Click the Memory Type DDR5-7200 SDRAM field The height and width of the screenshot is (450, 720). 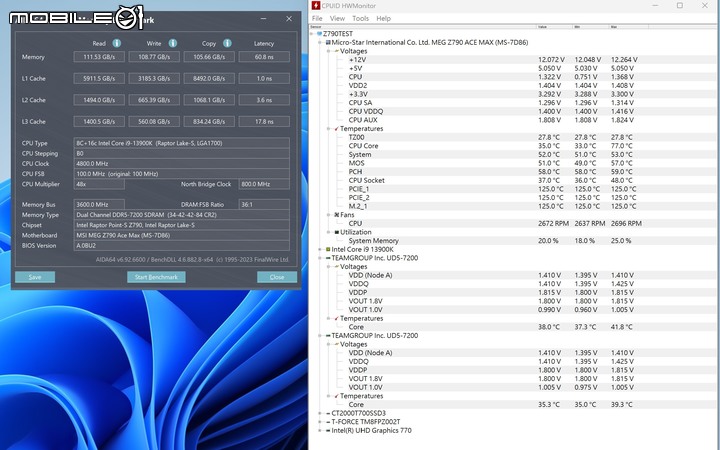tap(181, 215)
